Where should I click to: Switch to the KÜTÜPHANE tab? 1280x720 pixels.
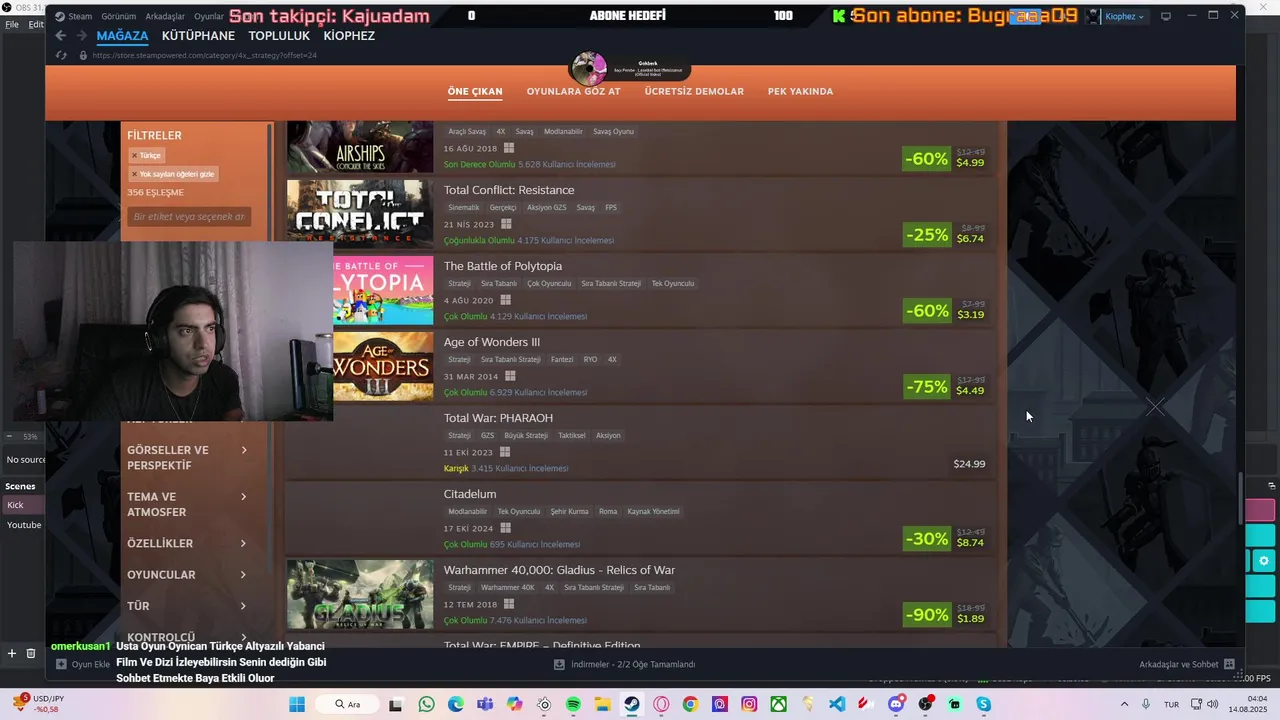point(198,36)
